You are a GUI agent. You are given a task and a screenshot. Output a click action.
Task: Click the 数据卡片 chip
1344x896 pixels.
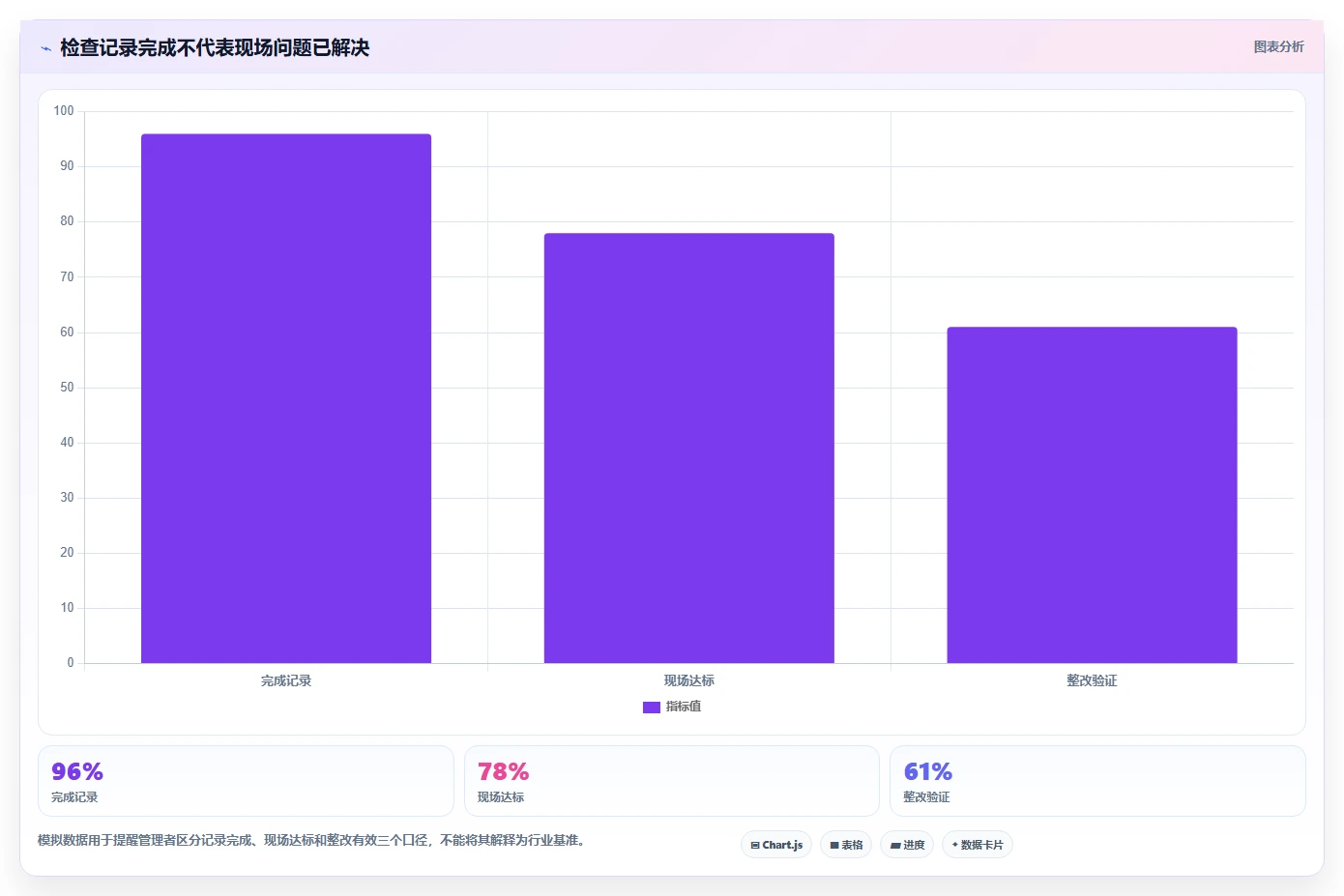point(978,845)
